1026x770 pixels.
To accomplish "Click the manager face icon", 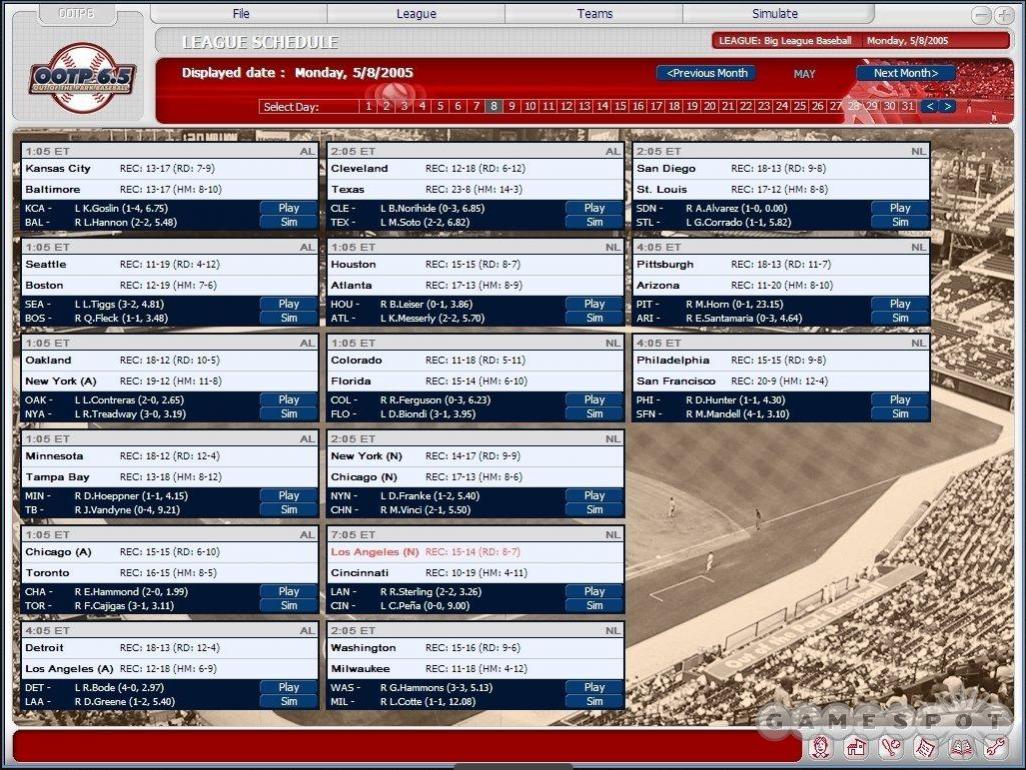I will [x=821, y=746].
